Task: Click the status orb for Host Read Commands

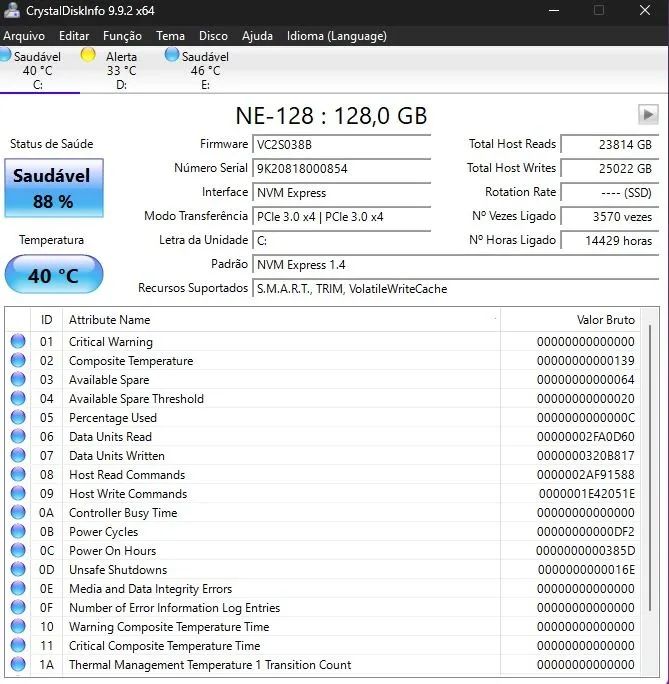Action: [18, 474]
